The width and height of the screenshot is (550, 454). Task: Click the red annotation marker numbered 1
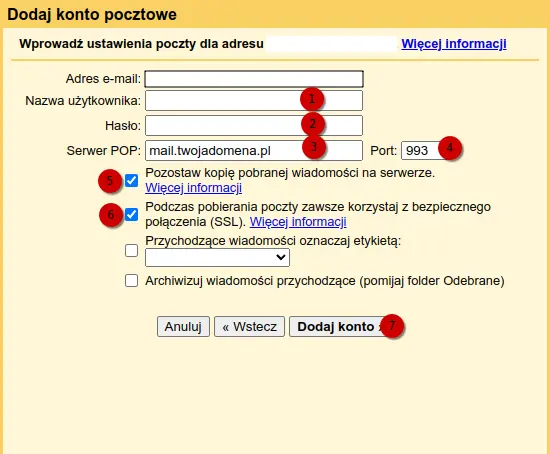click(x=311, y=99)
